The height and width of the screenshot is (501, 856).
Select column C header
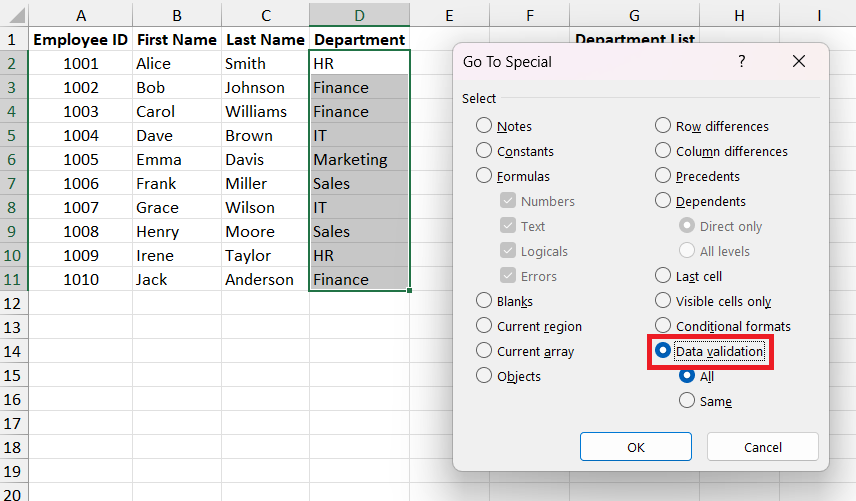265,15
